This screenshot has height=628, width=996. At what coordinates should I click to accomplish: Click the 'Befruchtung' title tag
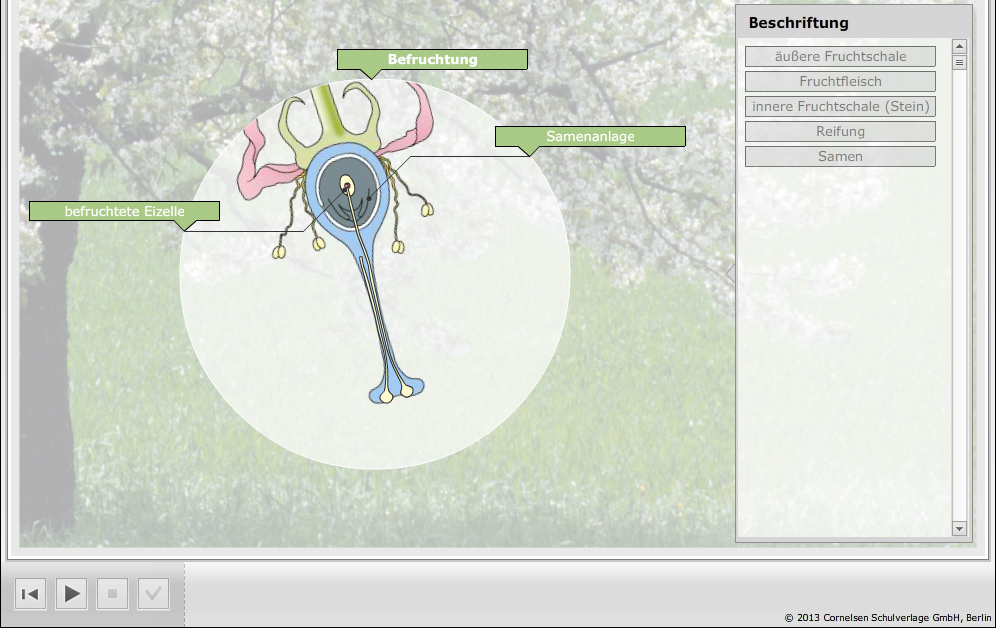432,60
